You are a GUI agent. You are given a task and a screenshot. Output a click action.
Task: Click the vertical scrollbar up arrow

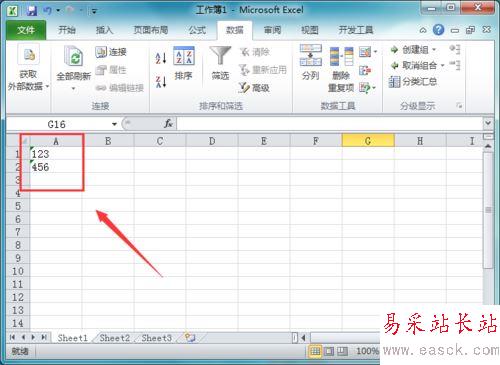pyautogui.click(x=488, y=146)
